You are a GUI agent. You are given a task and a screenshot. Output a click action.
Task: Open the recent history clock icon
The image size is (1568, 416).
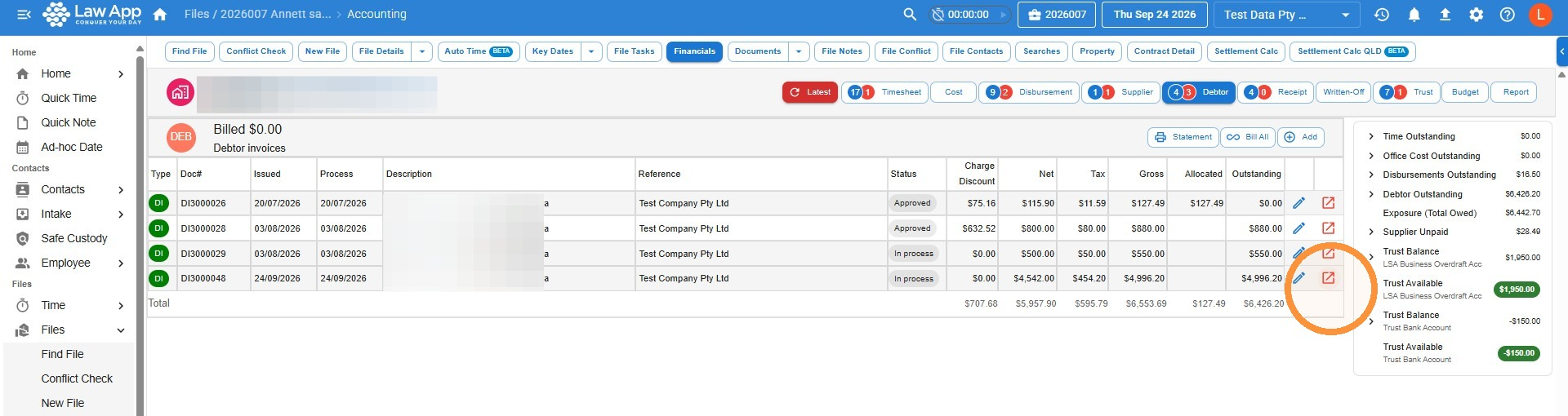pos(1382,14)
